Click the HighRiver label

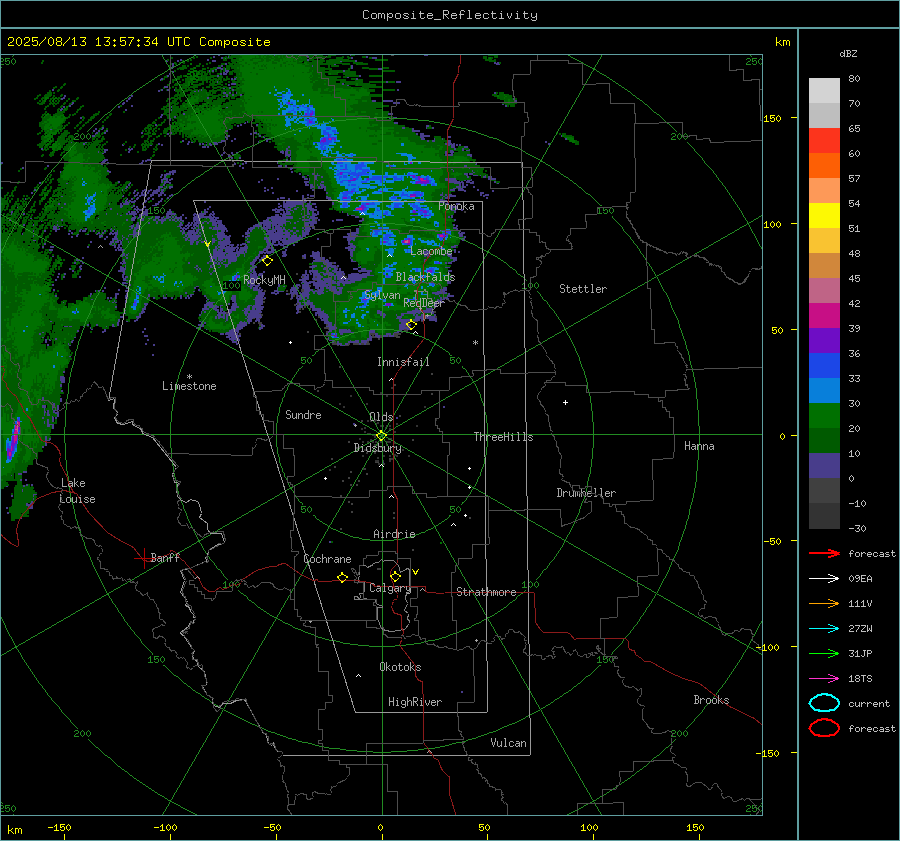coord(415,702)
